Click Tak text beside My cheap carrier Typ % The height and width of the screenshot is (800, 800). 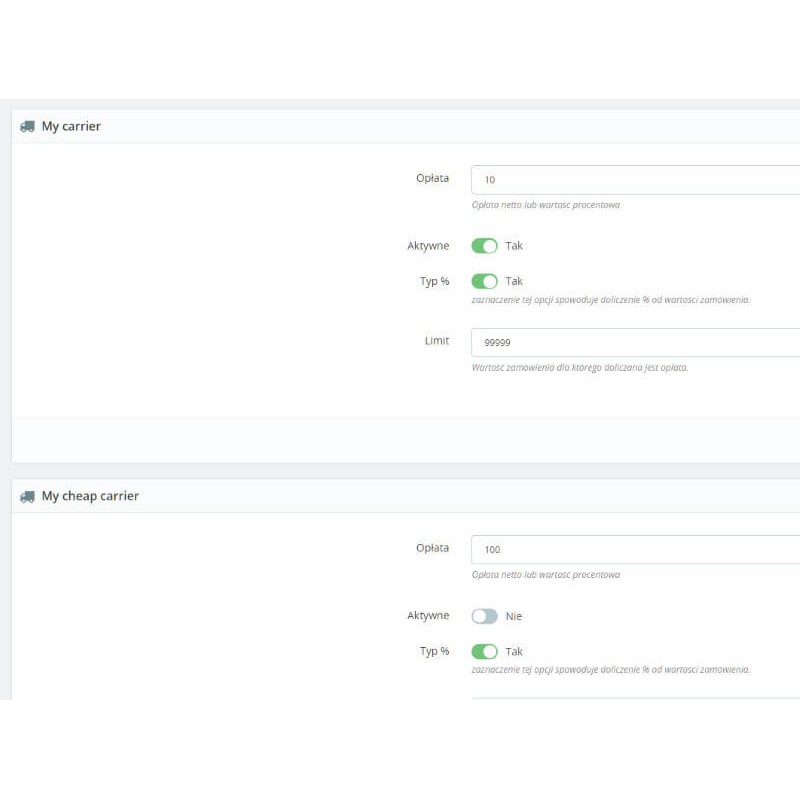coord(514,652)
